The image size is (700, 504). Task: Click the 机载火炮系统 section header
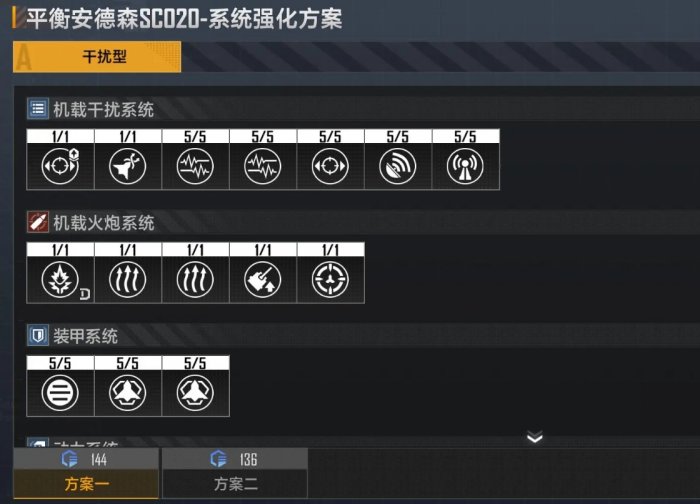[103, 223]
